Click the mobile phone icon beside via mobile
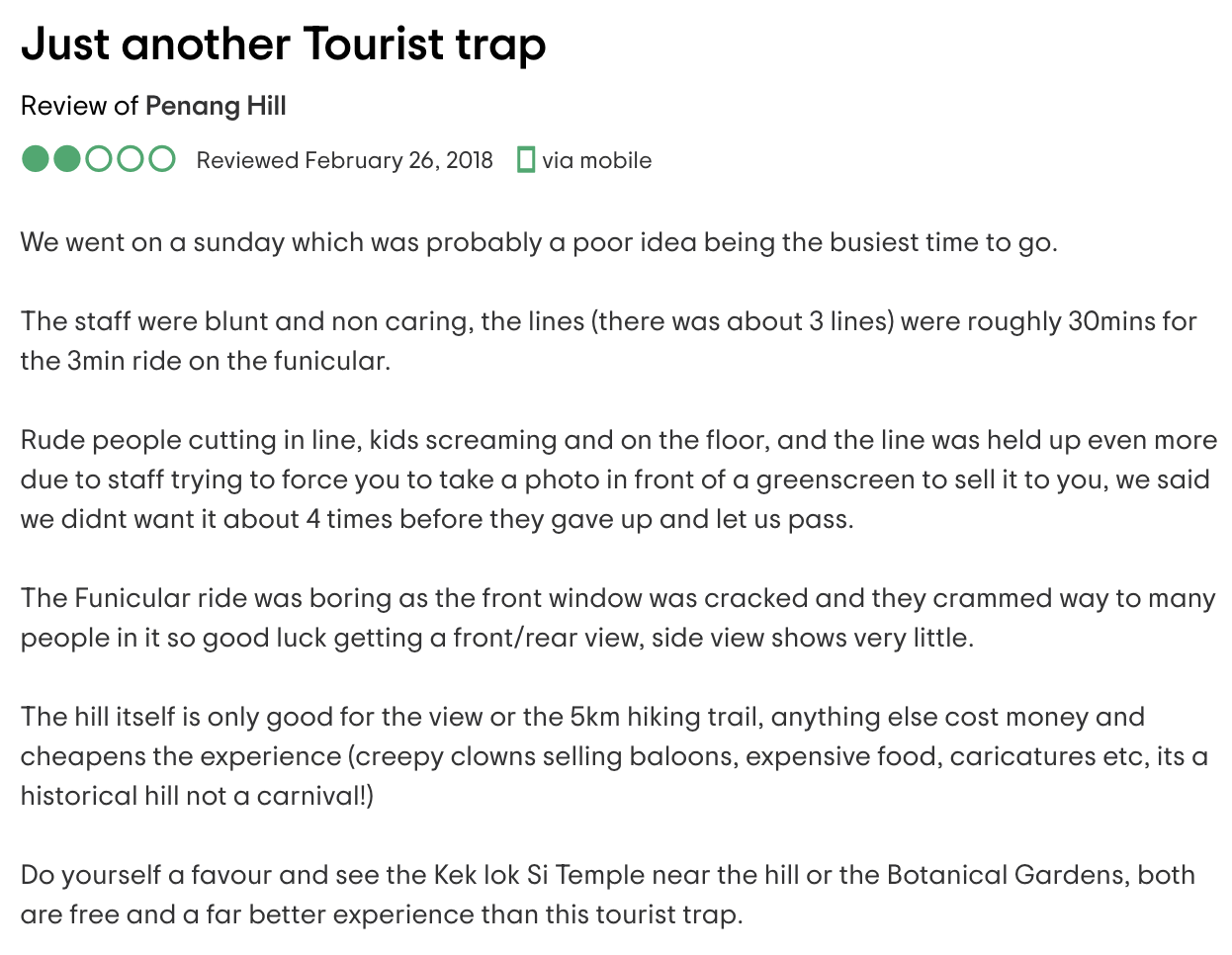This screenshot has height=955, width=1232. (526, 159)
